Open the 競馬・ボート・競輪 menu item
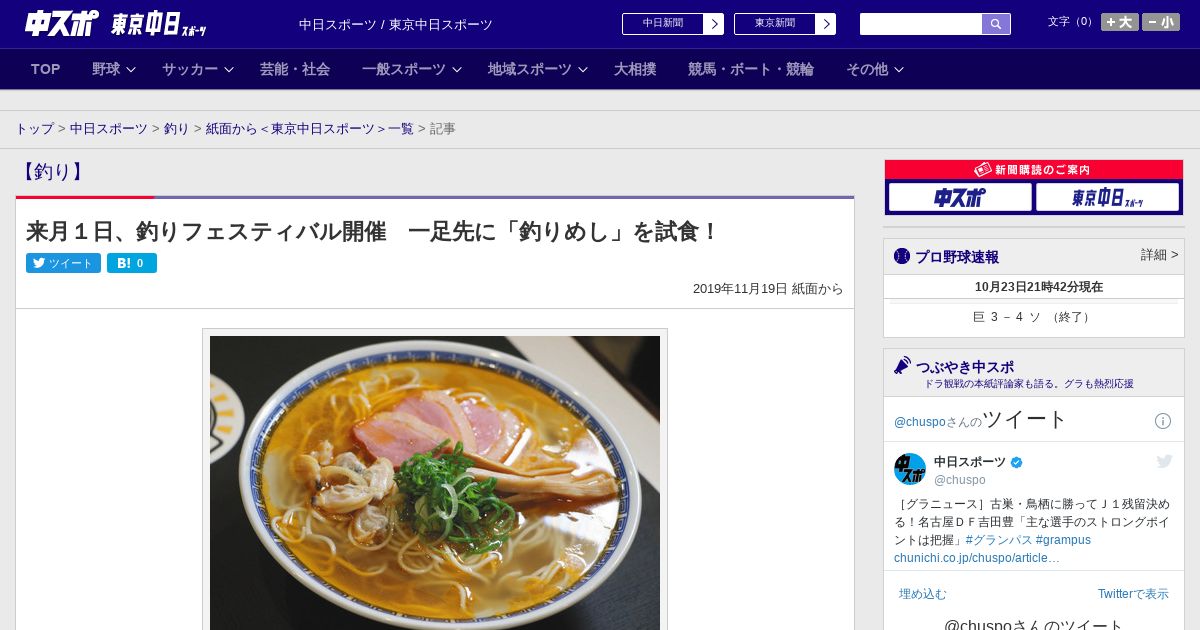Screen dimensions: 1200x630 (751, 69)
